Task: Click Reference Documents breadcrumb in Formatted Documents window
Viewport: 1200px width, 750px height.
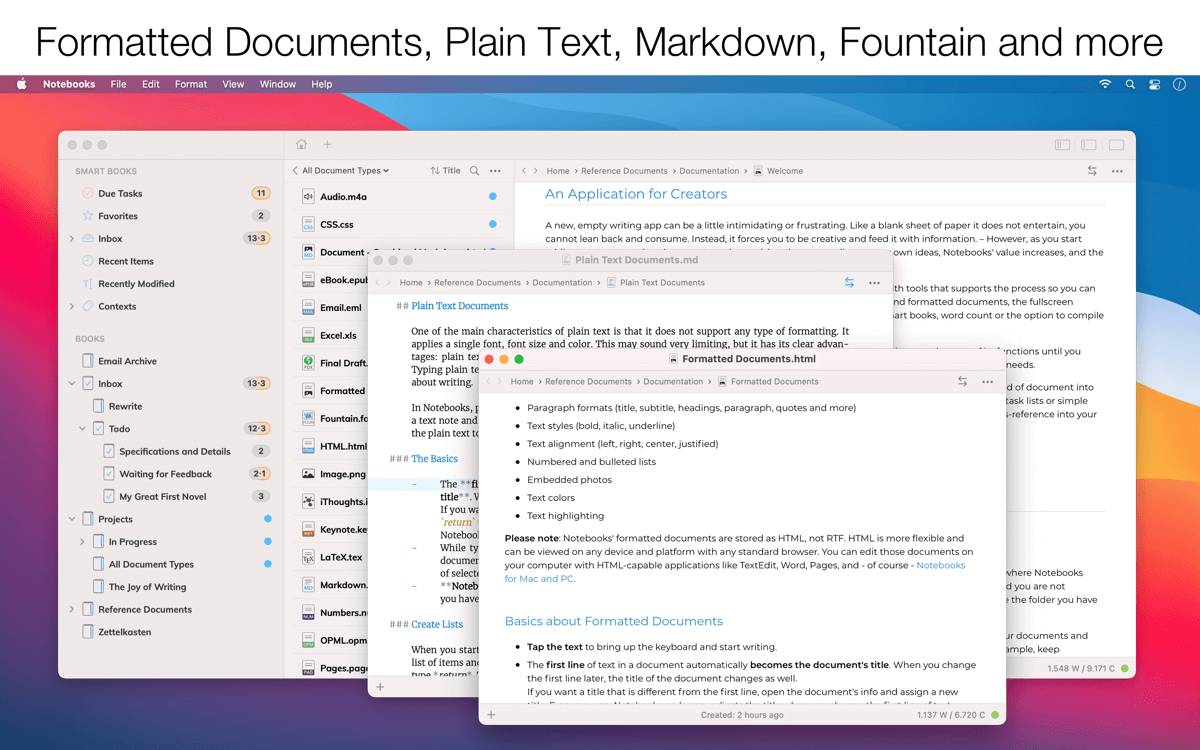Action: pyautogui.click(x=588, y=381)
